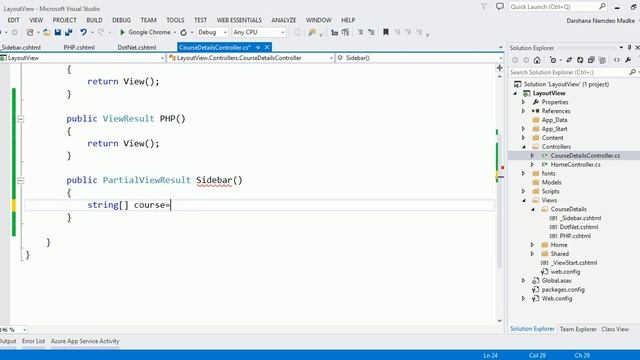Click the Home icon in Solution Explorer

pyautogui.click(x=537, y=60)
